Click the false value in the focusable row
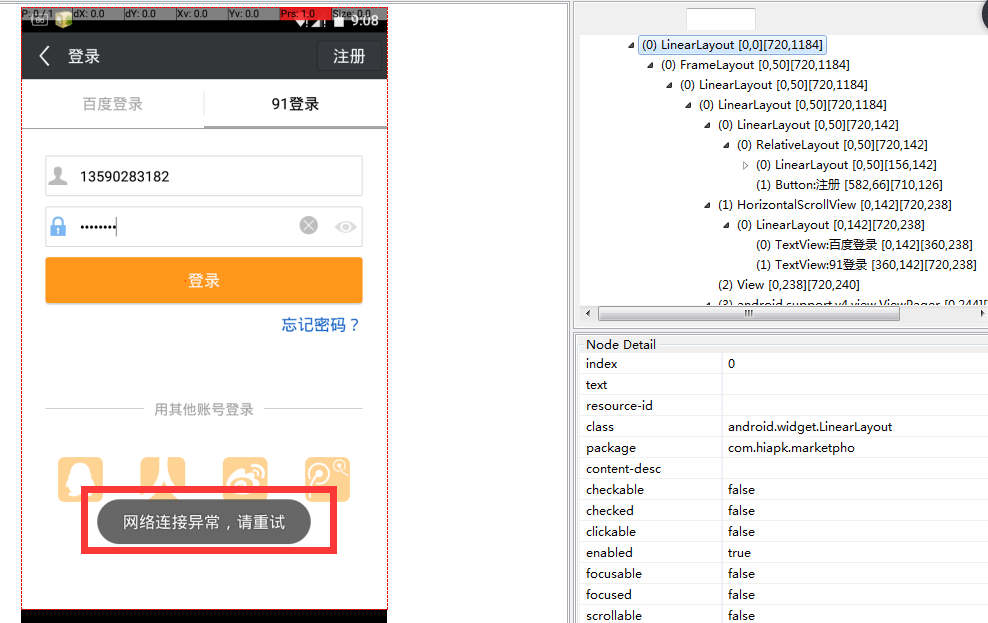 tap(741, 573)
